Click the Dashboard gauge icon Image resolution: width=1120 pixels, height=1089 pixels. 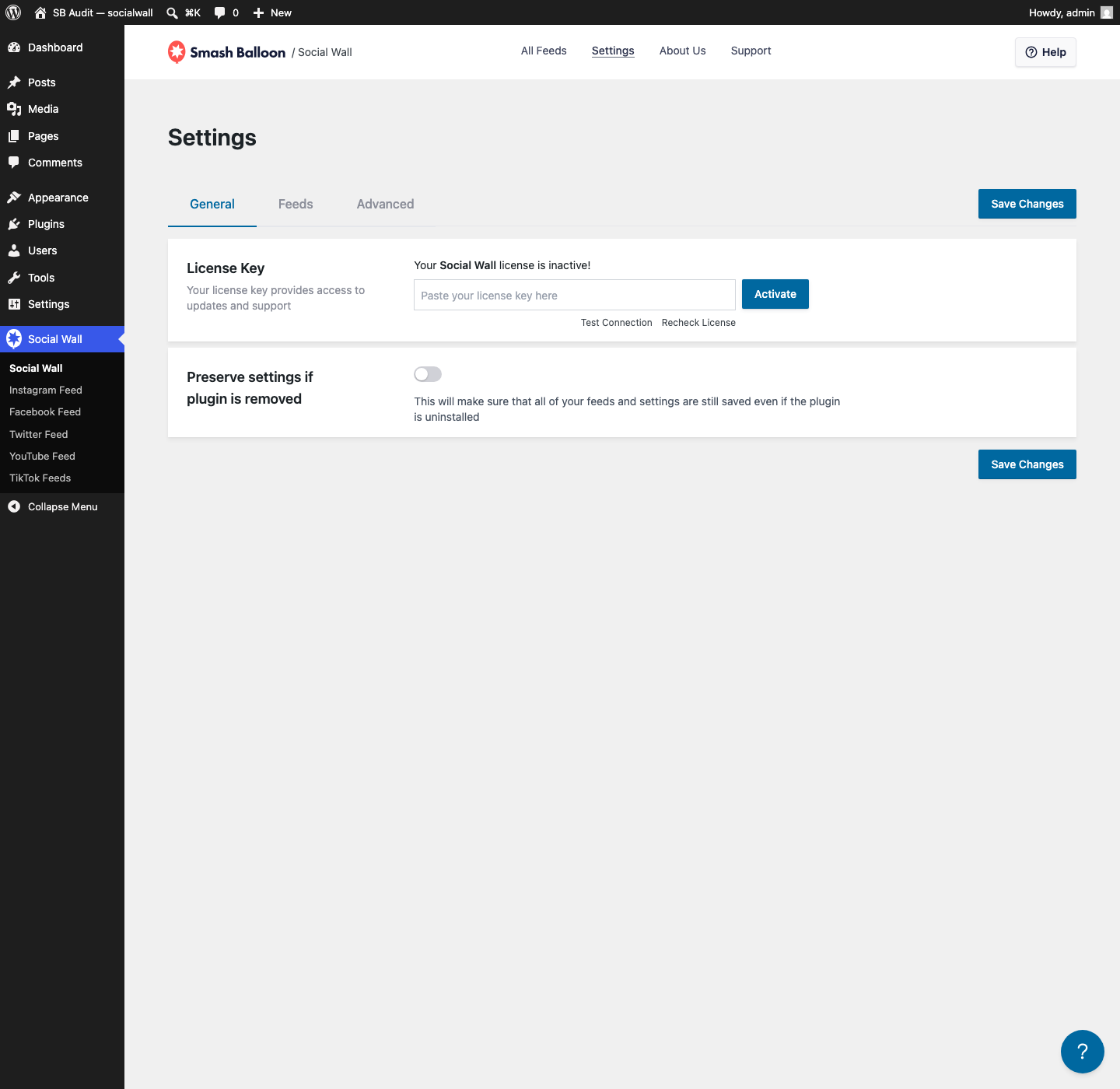14,47
